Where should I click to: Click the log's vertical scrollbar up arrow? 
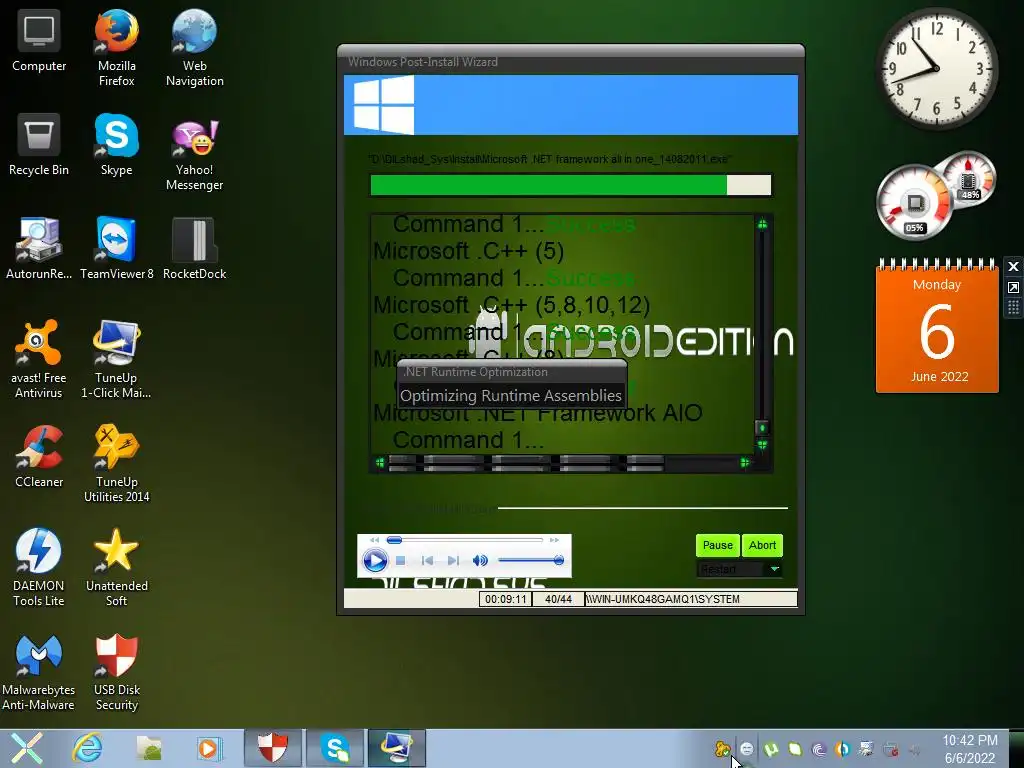762,225
